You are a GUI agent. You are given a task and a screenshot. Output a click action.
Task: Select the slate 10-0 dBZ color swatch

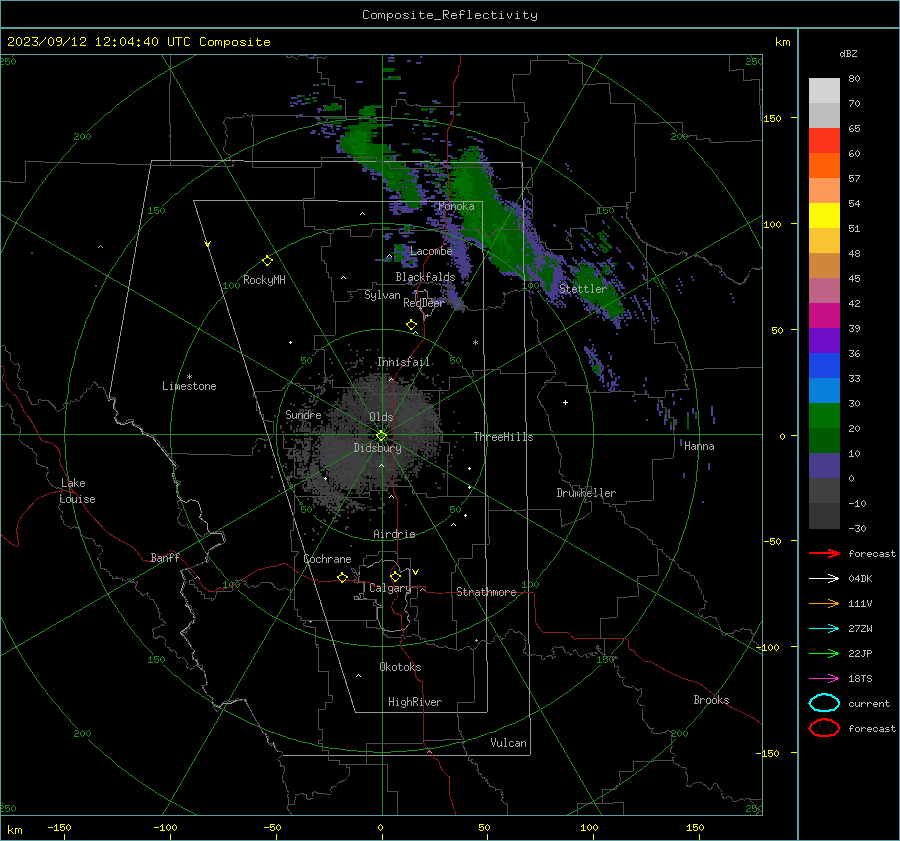coord(824,465)
